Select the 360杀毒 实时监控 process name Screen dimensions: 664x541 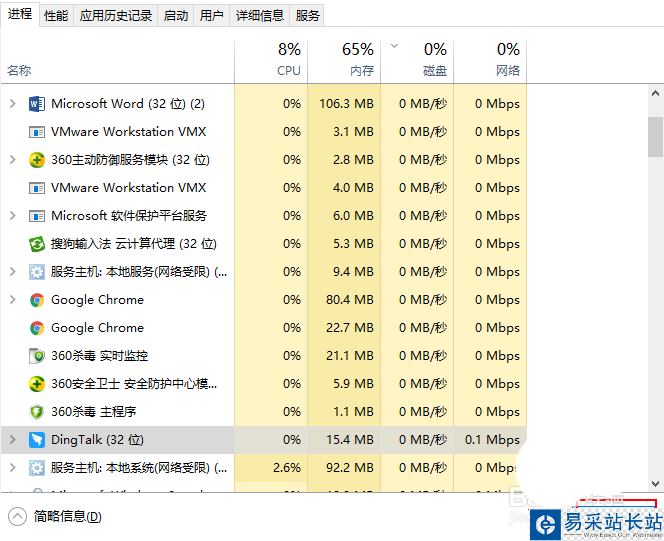click(x=100, y=356)
